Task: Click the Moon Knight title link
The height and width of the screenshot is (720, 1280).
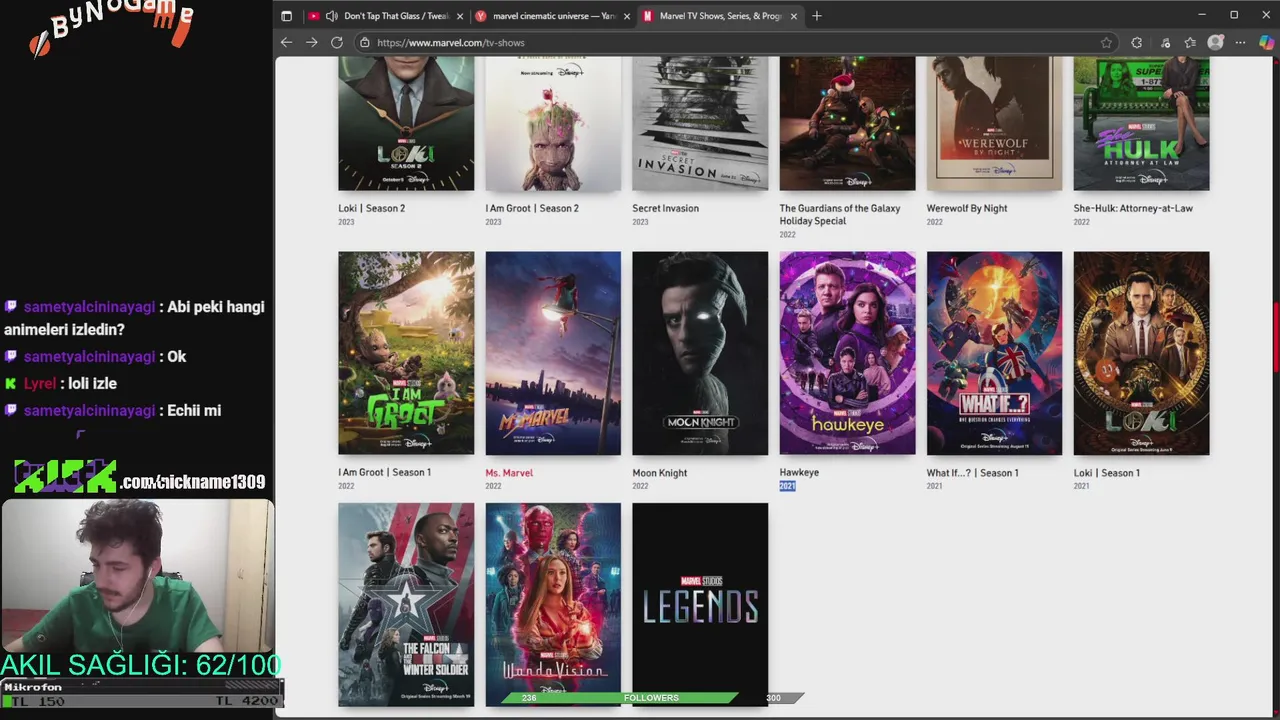Action: pos(660,472)
